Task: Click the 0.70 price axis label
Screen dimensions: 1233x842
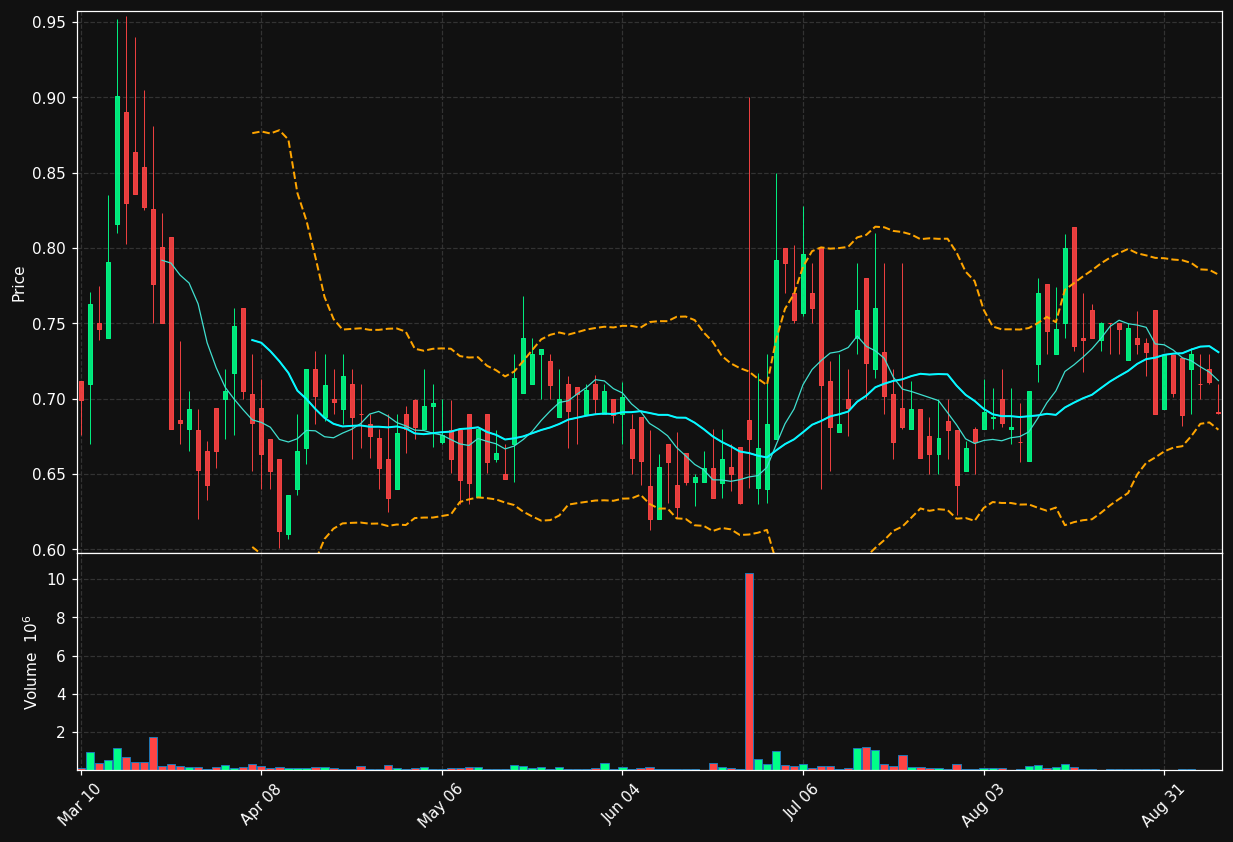Action: [50, 399]
